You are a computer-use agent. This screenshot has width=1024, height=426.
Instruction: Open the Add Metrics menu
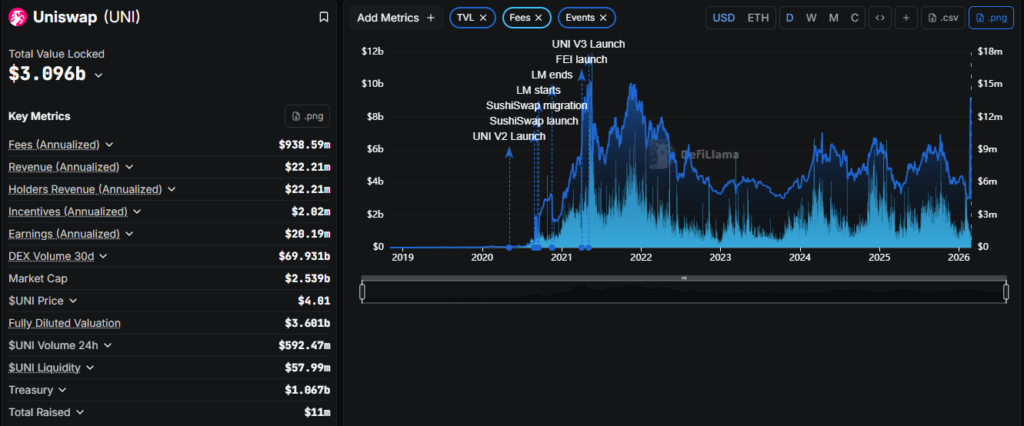[397, 18]
